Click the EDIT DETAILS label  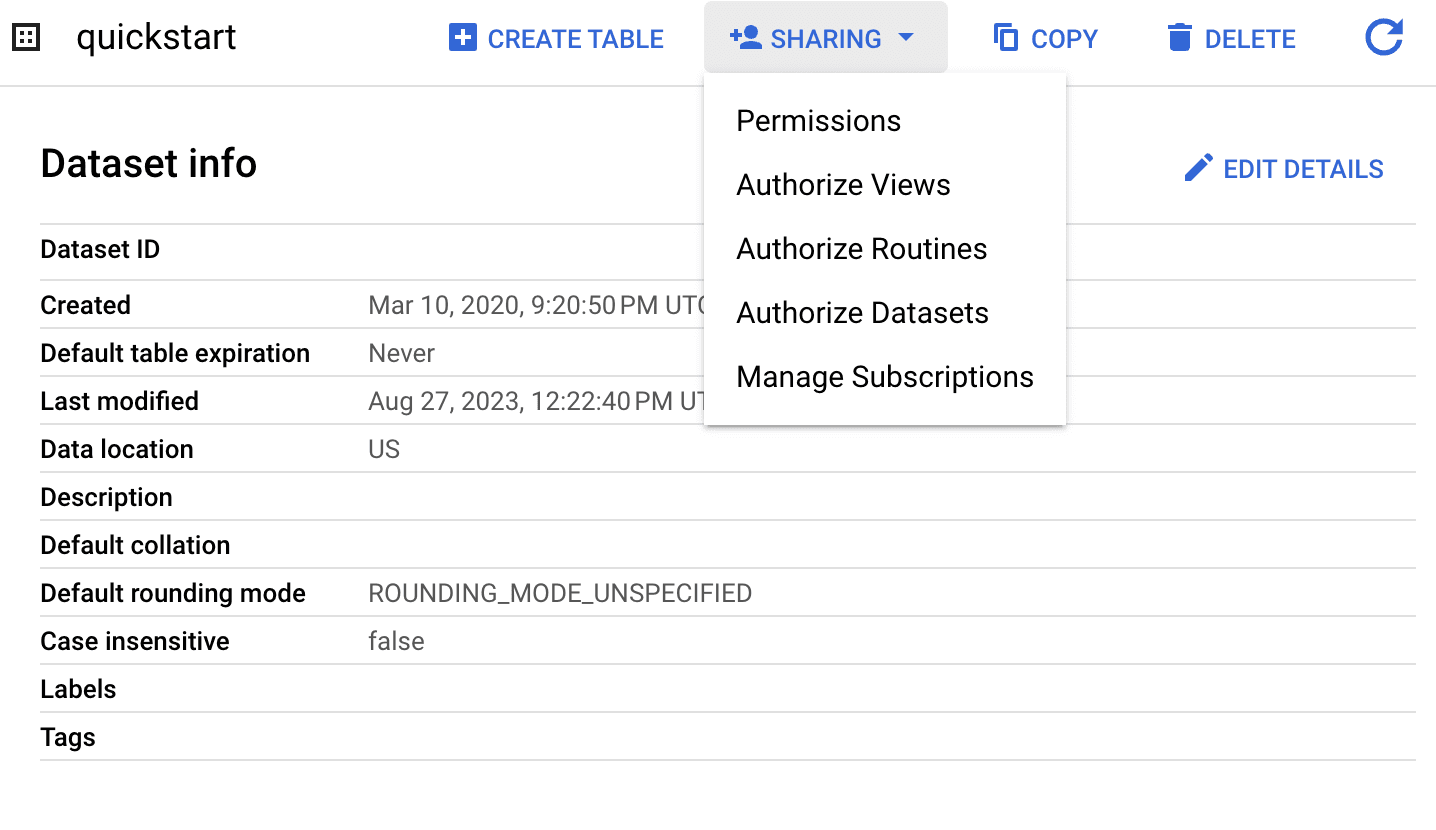(1303, 169)
